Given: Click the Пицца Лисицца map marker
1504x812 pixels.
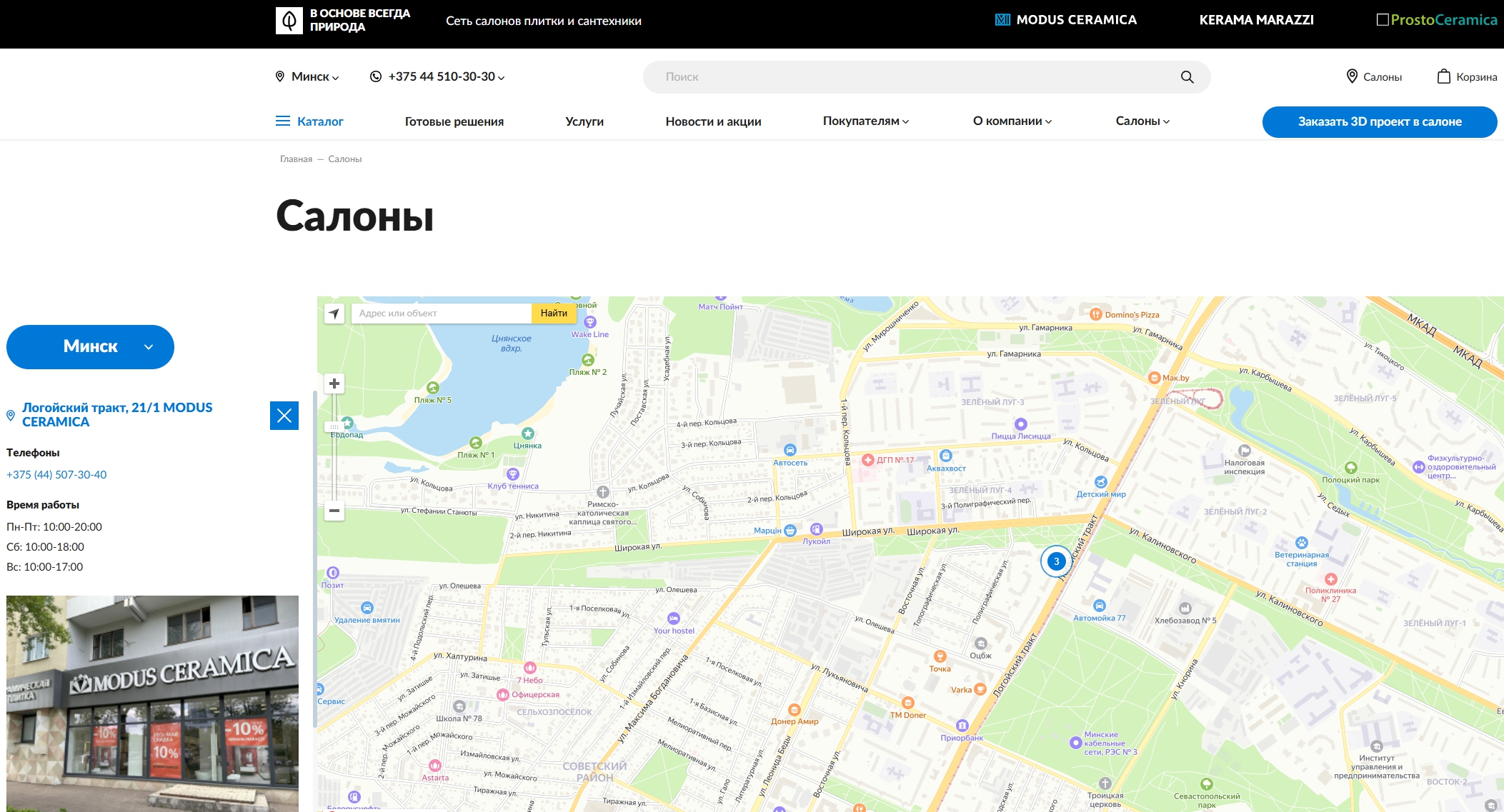Looking at the screenshot, I should 1021,424.
